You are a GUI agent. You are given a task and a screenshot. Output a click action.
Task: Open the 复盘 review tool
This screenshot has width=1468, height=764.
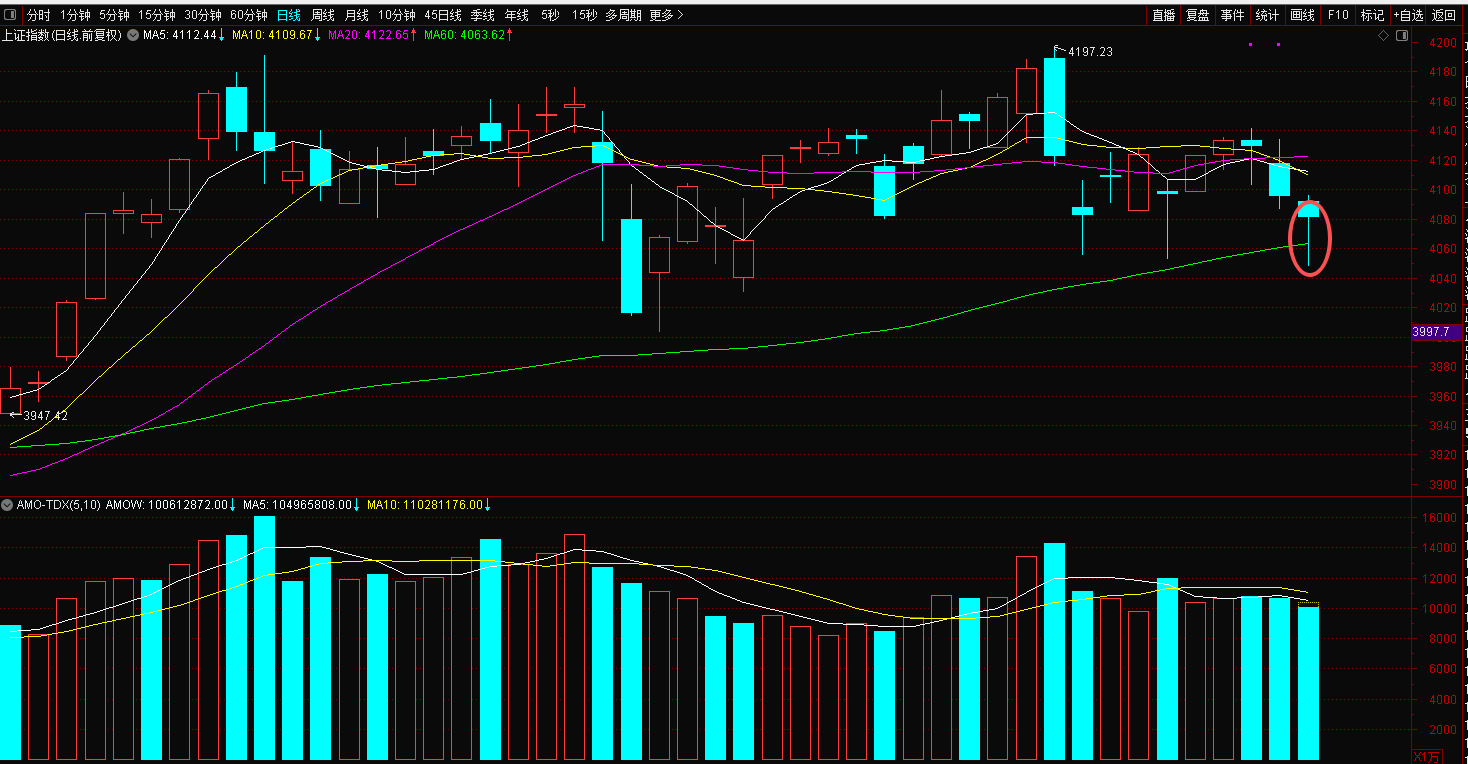pos(1197,15)
